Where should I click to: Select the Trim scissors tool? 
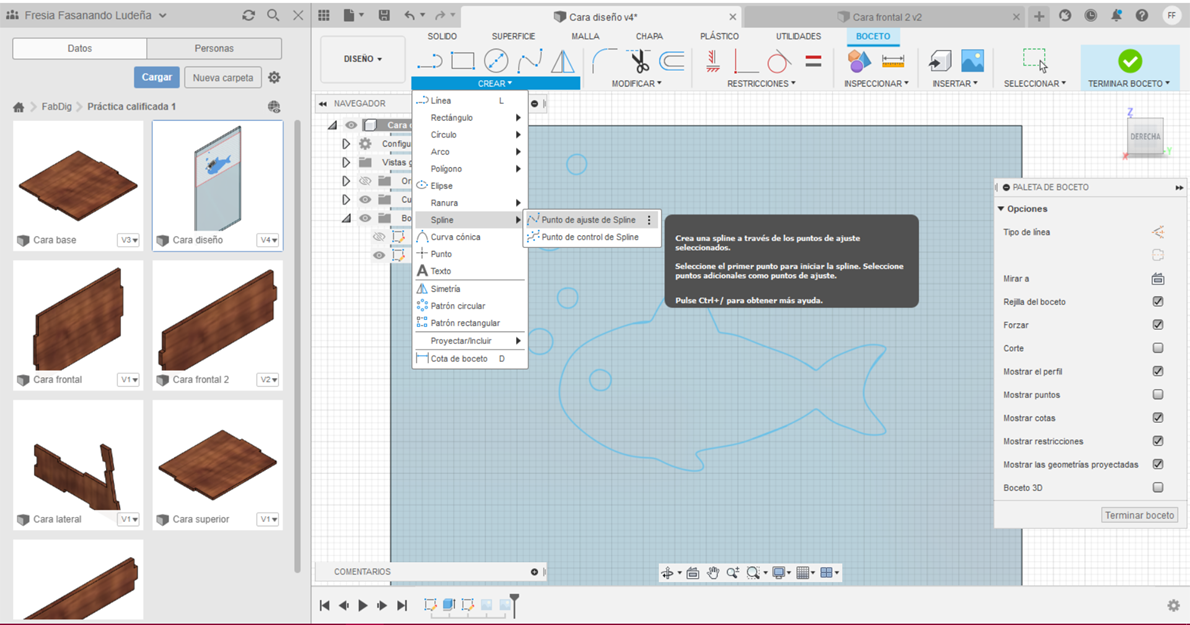[639, 62]
